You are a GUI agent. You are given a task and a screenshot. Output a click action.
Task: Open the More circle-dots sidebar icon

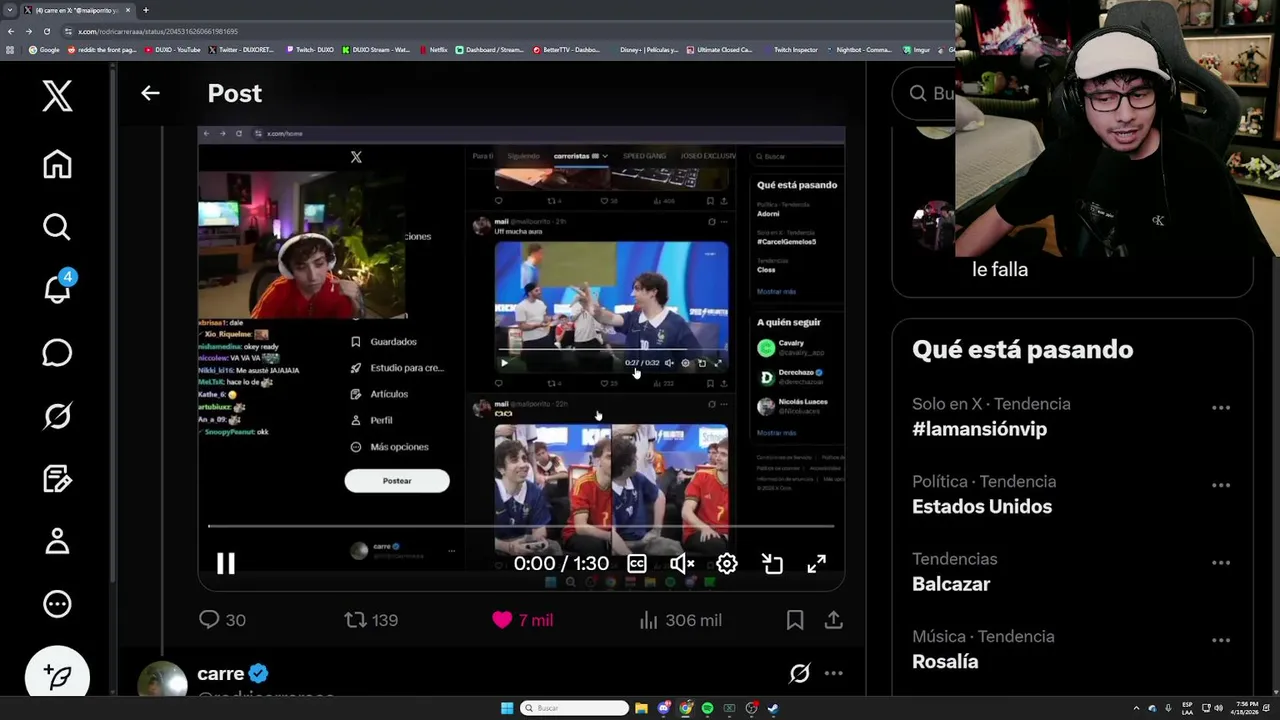point(57,604)
